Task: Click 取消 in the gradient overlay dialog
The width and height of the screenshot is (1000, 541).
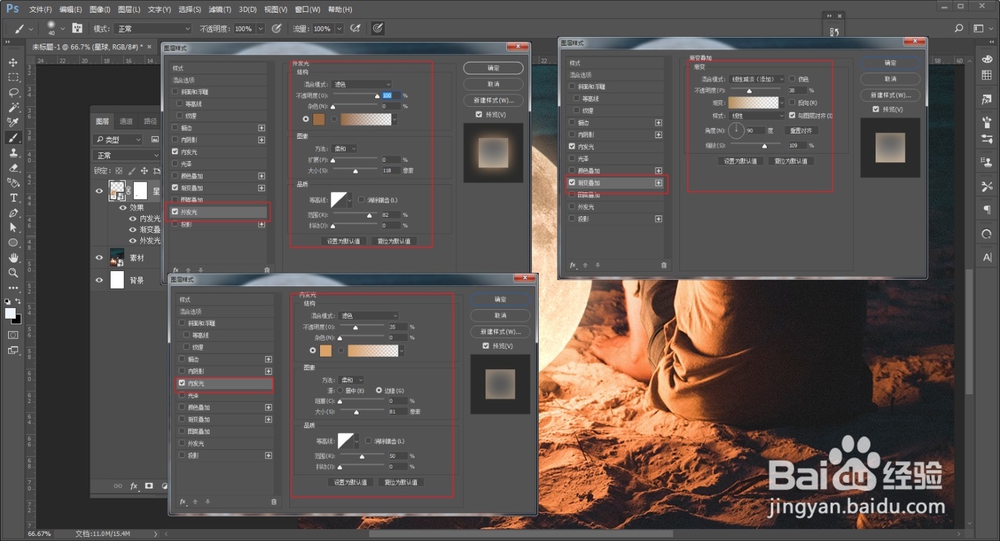Action: (x=890, y=78)
